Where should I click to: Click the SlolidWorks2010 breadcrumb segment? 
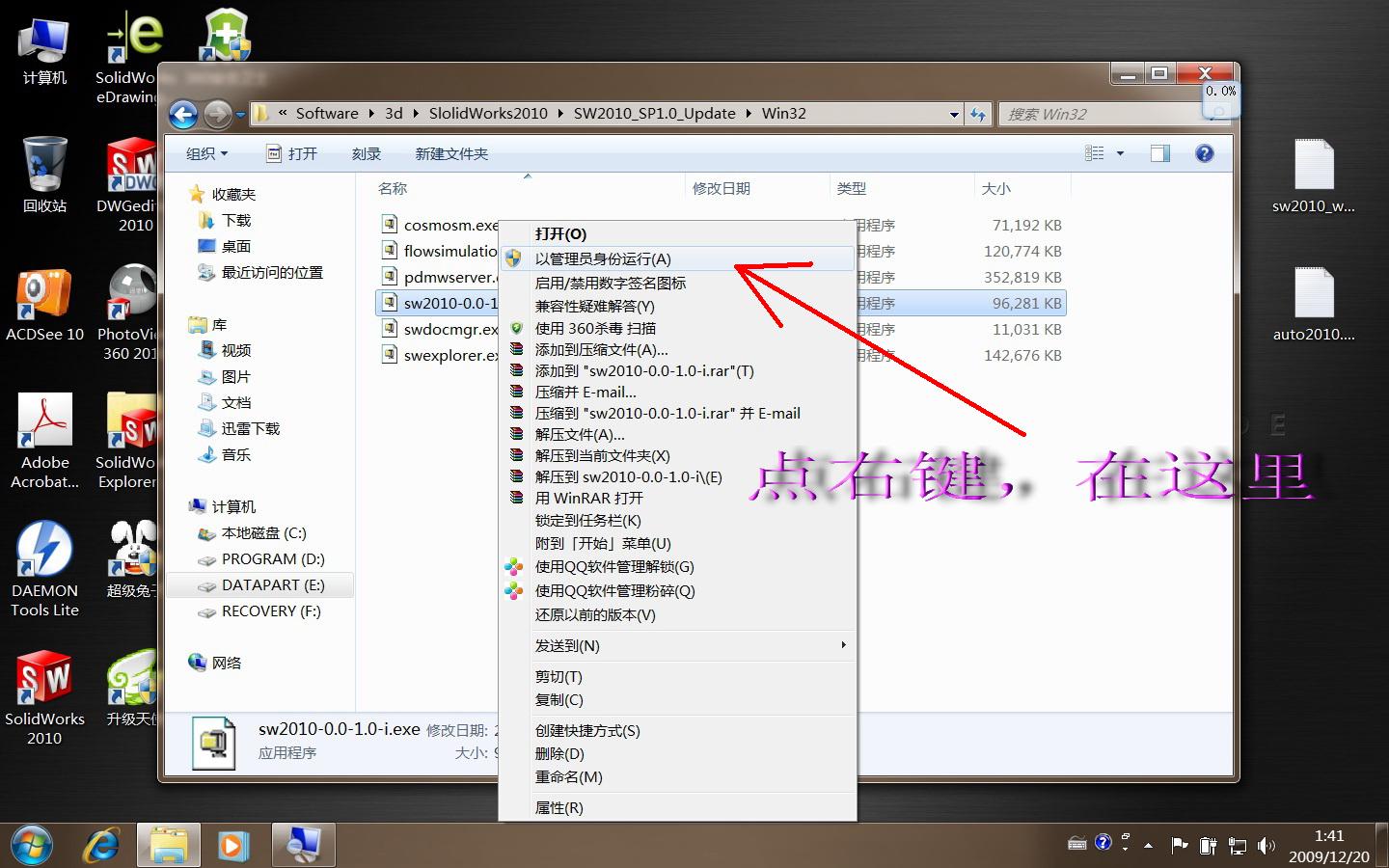pyautogui.click(x=488, y=114)
